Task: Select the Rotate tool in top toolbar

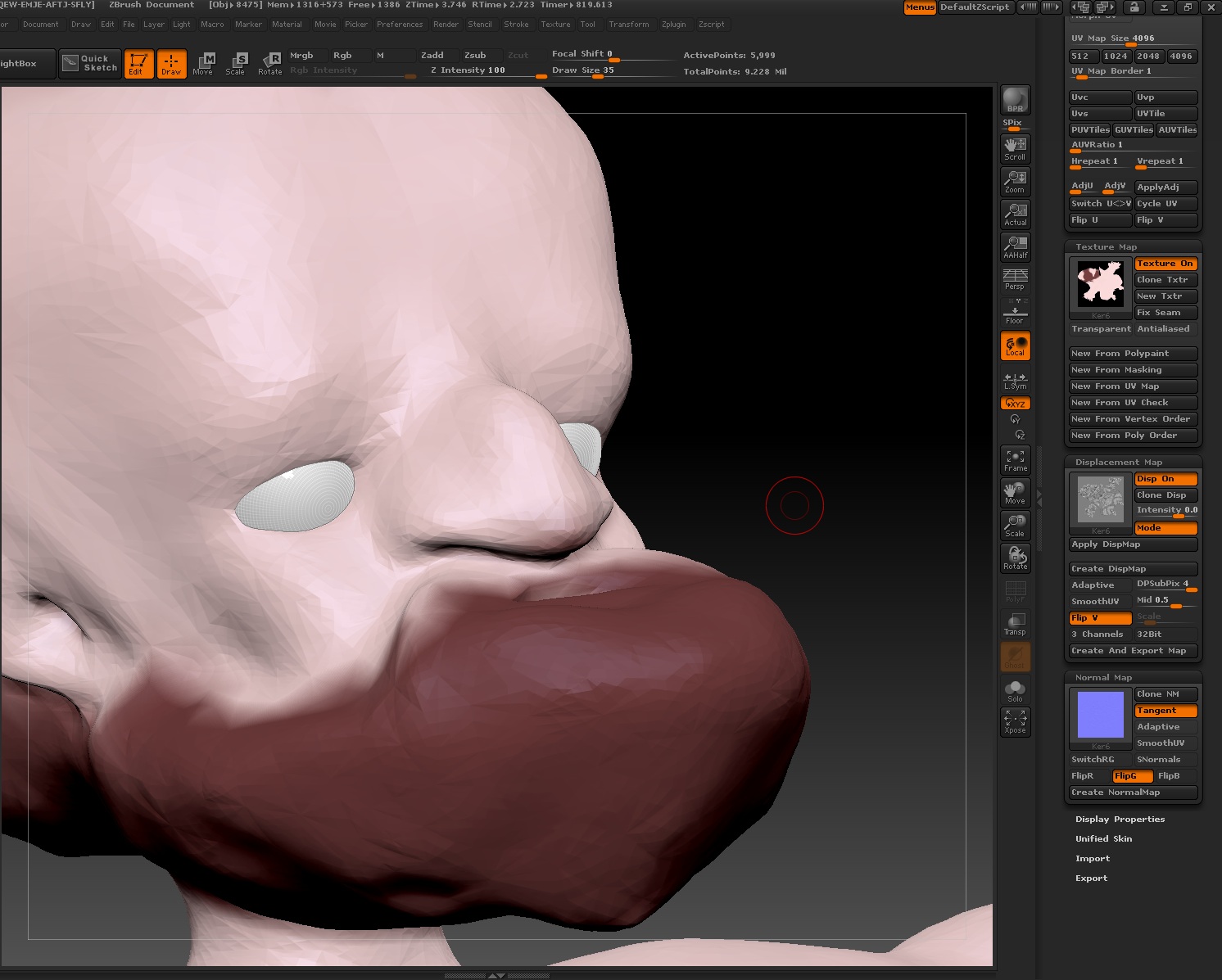Action: click(270, 63)
